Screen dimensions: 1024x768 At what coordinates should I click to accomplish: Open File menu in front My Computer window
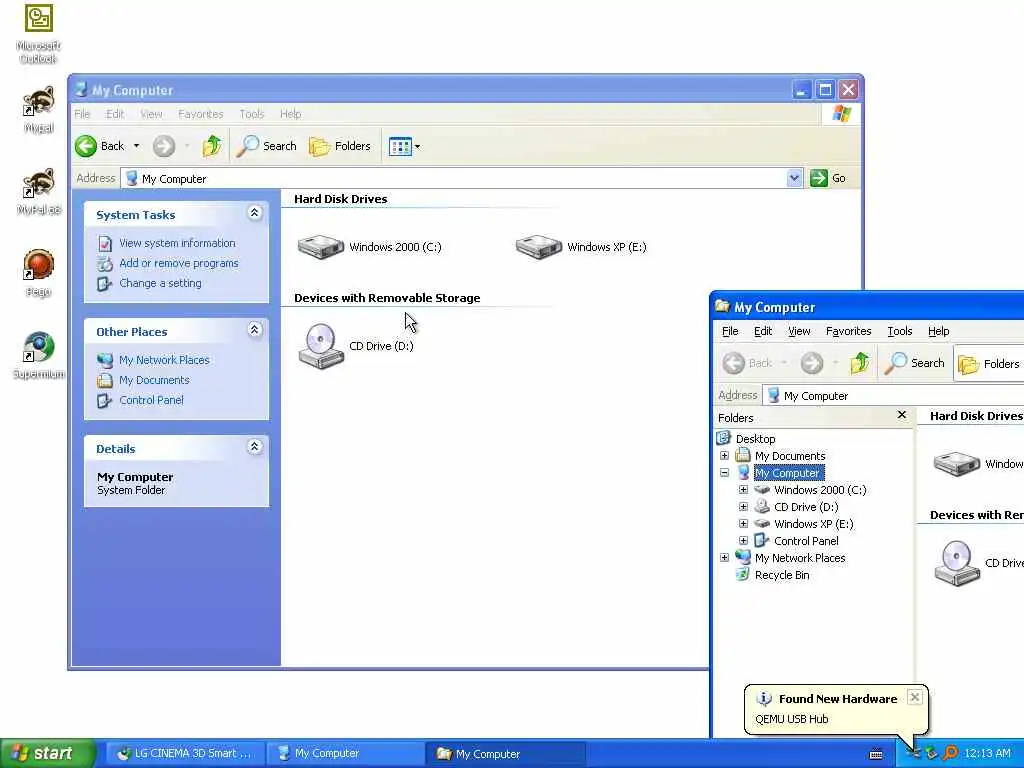coord(729,331)
